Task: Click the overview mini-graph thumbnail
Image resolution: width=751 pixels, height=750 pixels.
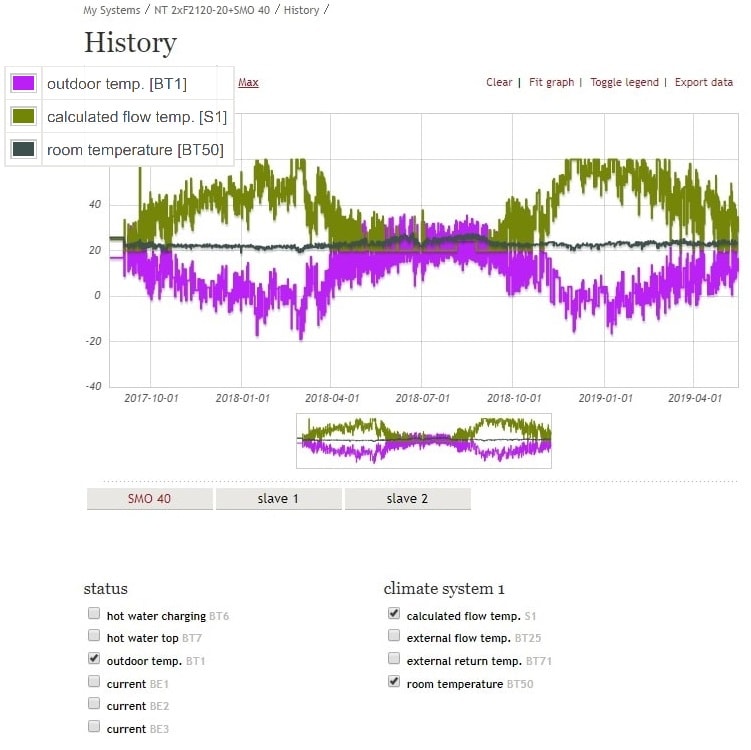Action: pos(424,441)
